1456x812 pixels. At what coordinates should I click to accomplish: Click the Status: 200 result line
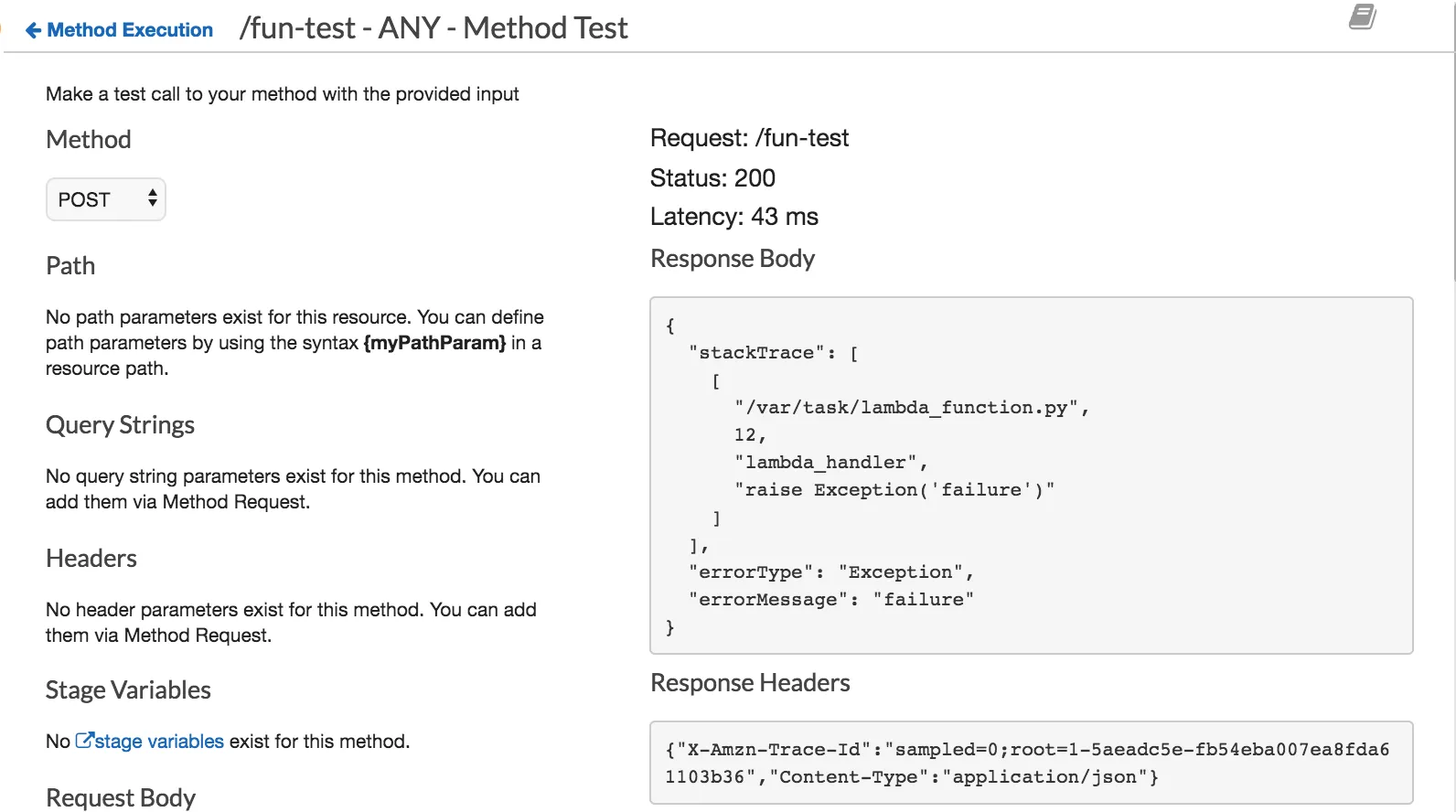[712, 178]
